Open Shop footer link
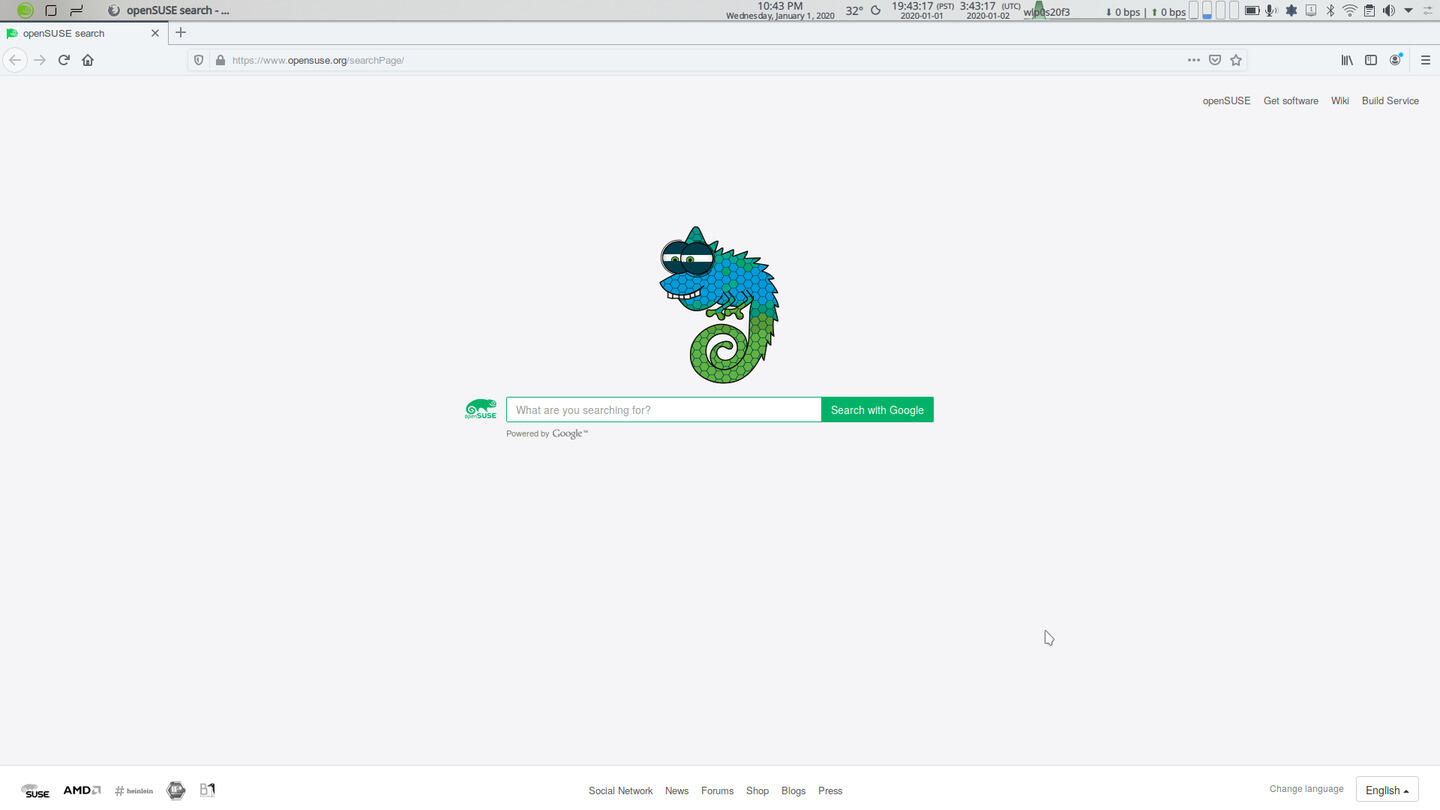The height and width of the screenshot is (810, 1440). [757, 791]
